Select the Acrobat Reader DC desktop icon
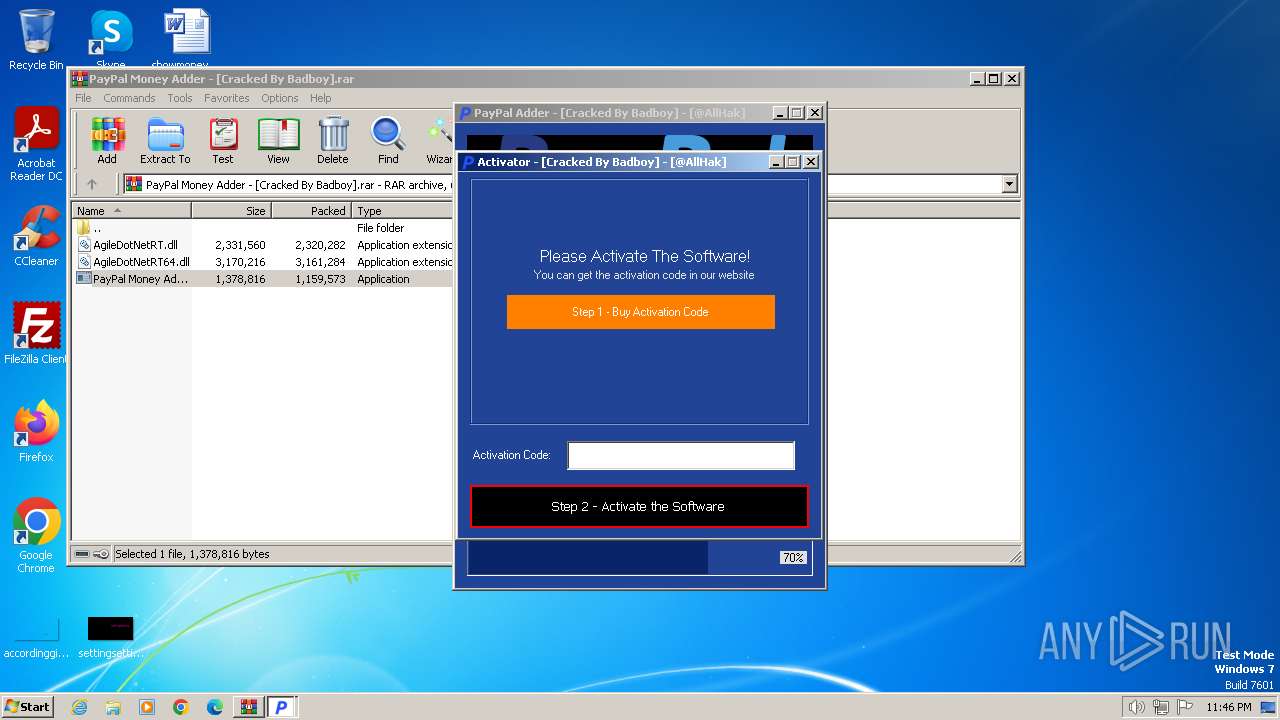Screen dimensions: 1280x720 [36, 145]
